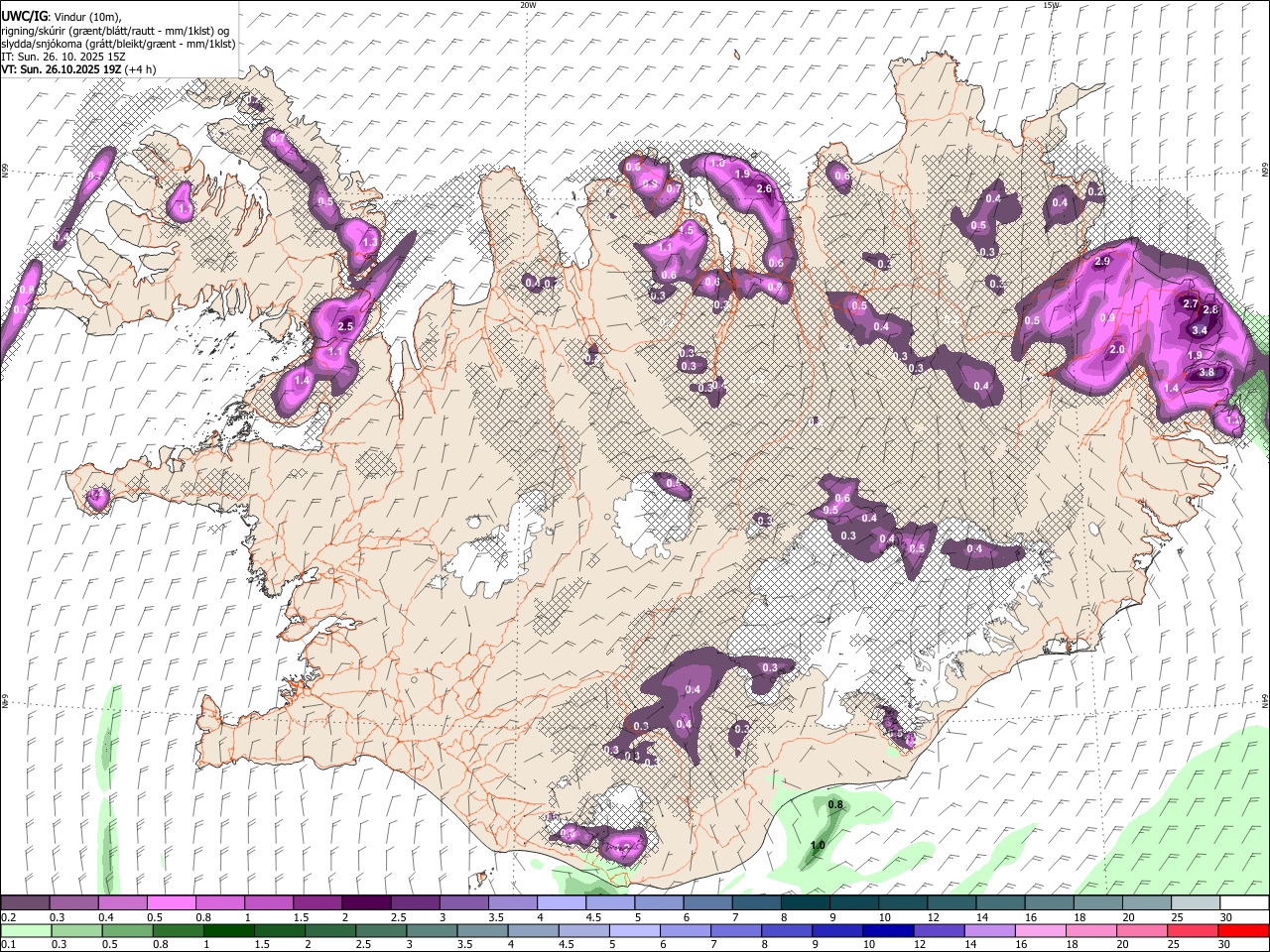The height and width of the screenshot is (952, 1270).
Task: Pick the bright red swatch after 30 on rain scale
Action: pos(1244,931)
